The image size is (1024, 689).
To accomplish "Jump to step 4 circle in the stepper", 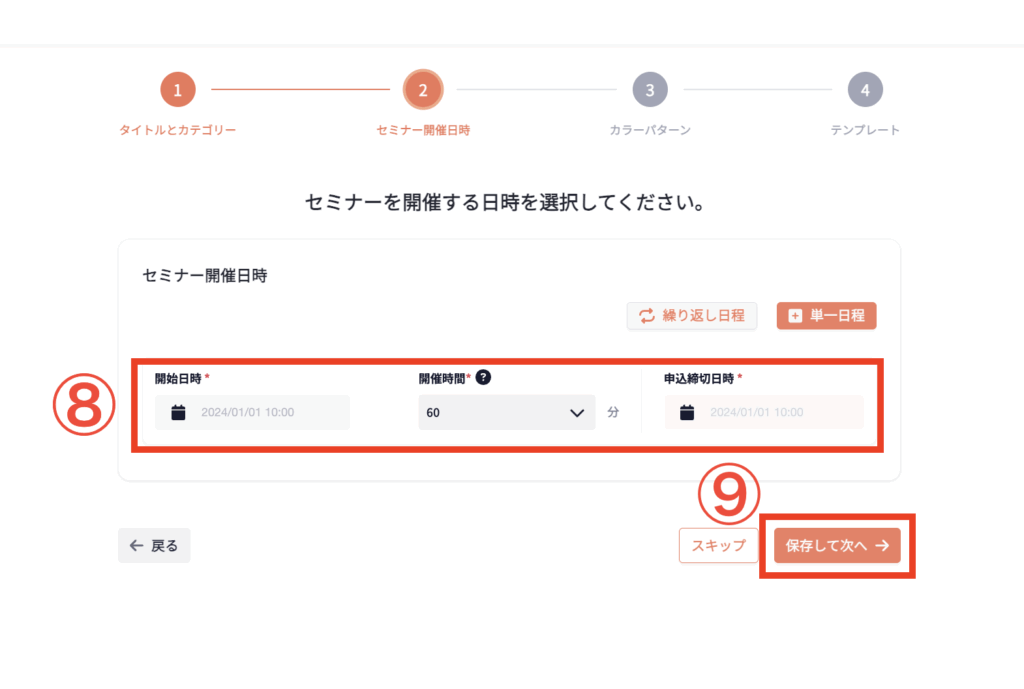I will [865, 90].
